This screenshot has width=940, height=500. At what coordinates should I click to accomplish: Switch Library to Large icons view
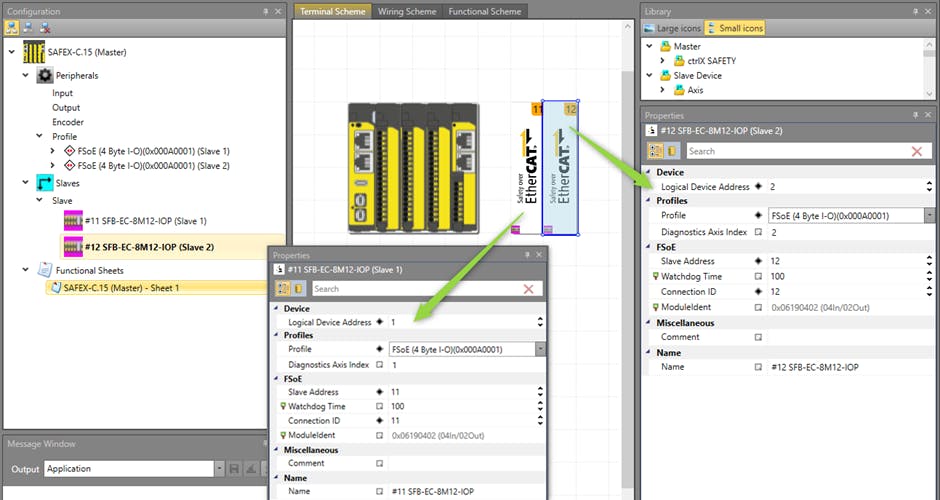coord(673,28)
